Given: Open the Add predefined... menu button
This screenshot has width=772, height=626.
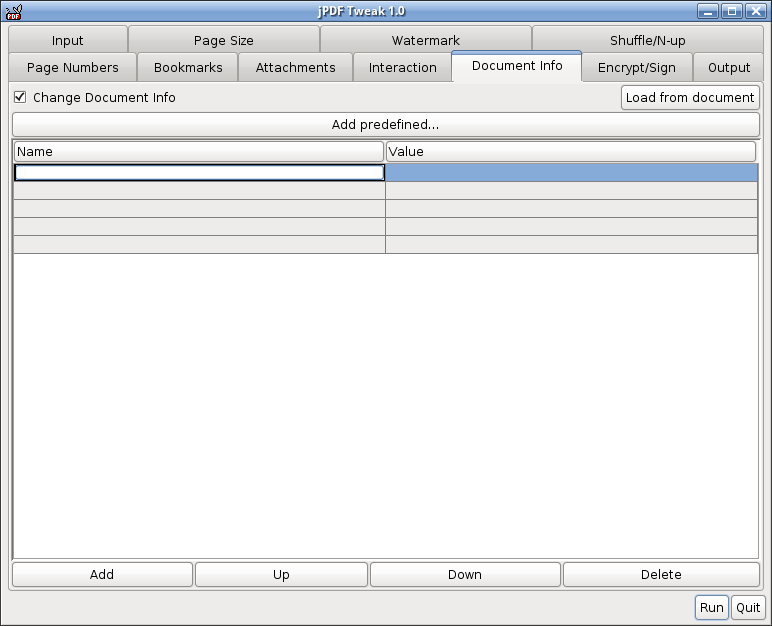Looking at the screenshot, I should click(x=386, y=125).
